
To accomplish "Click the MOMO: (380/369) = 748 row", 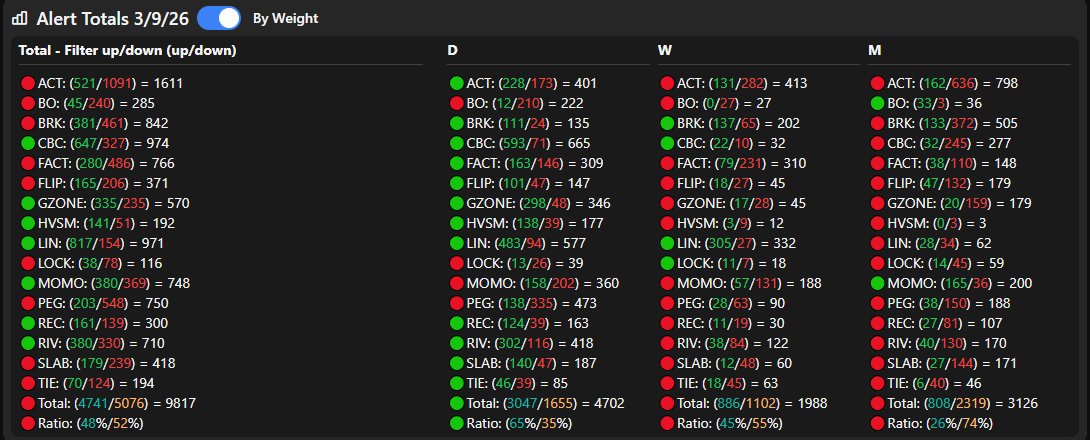I will coord(106,284).
